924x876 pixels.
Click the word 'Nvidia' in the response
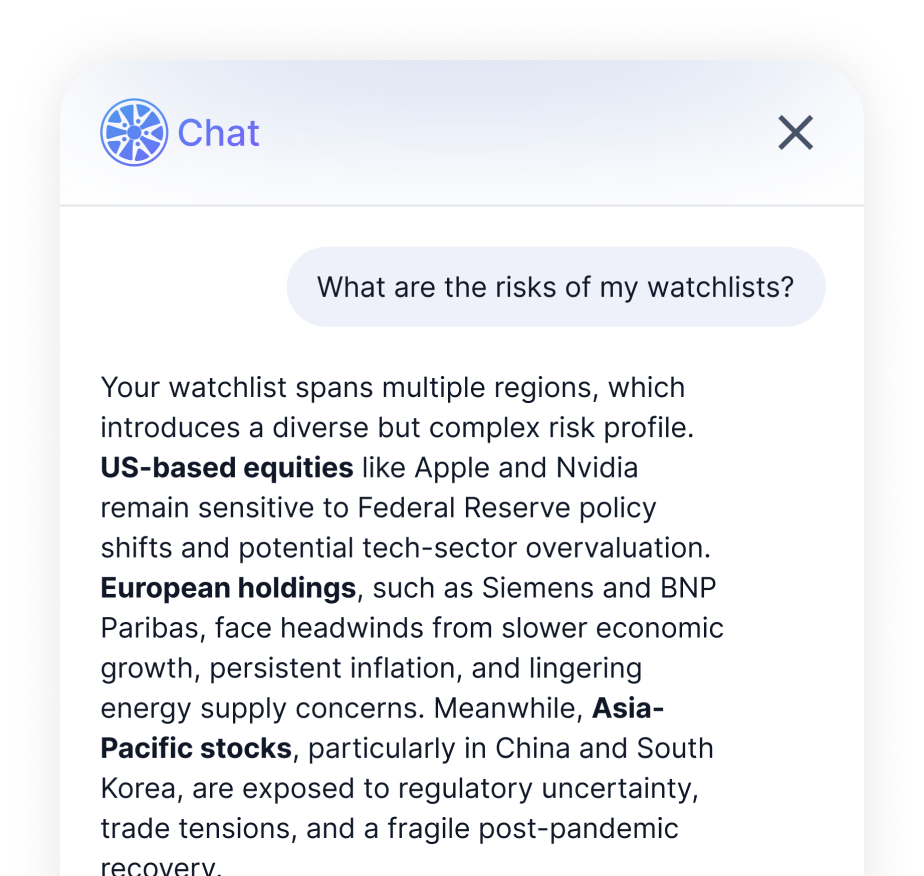pos(591,468)
